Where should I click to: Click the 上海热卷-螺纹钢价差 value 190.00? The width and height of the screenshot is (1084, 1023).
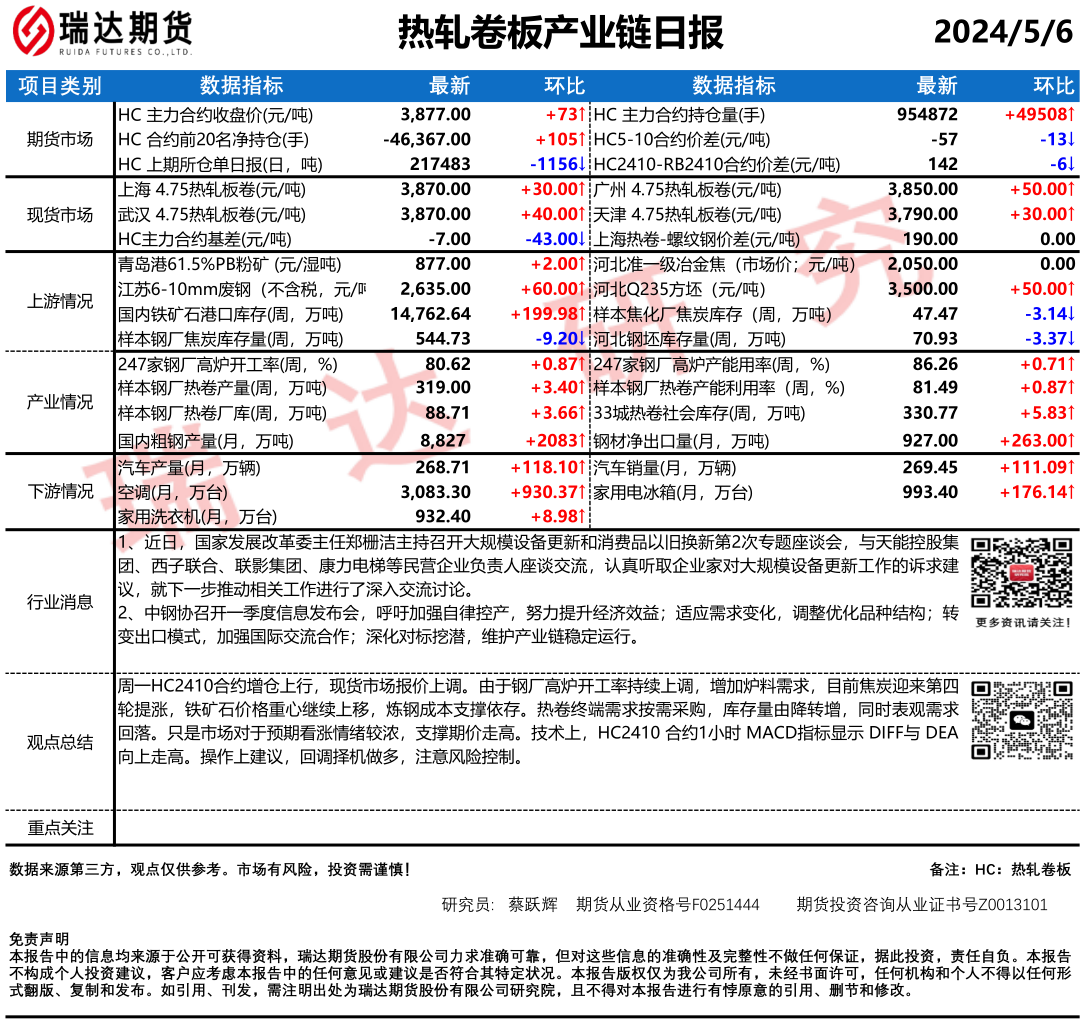click(931, 239)
